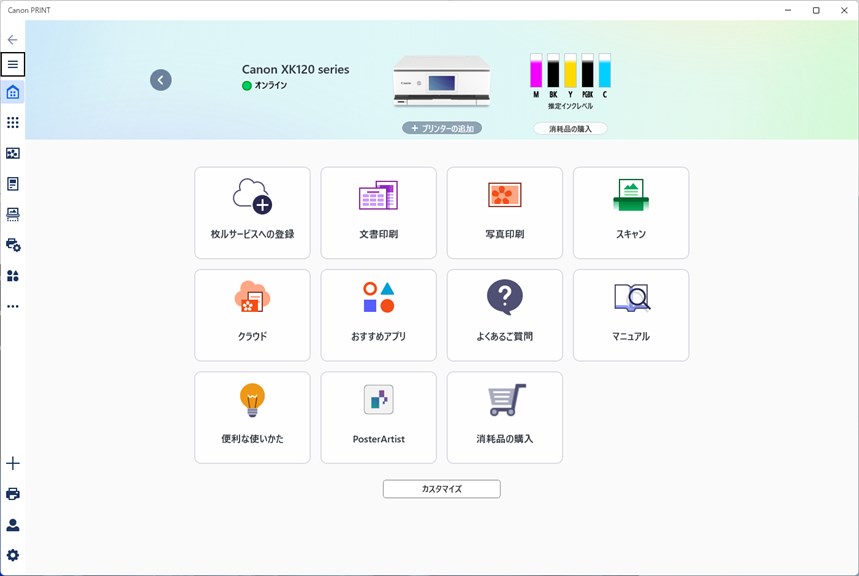Open the 文書印刷 tile

point(379,213)
